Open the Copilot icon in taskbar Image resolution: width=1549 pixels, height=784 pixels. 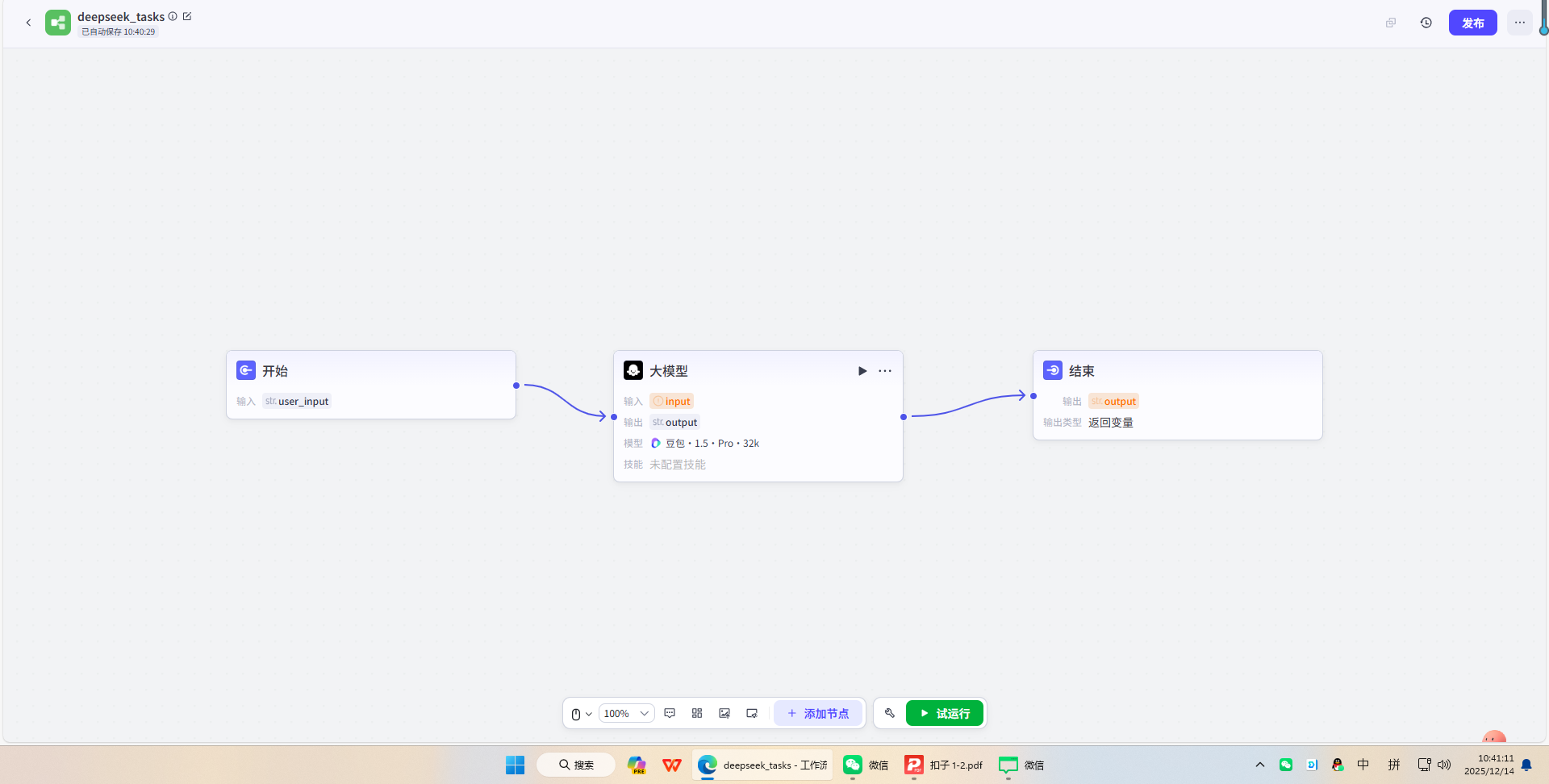pos(637,765)
